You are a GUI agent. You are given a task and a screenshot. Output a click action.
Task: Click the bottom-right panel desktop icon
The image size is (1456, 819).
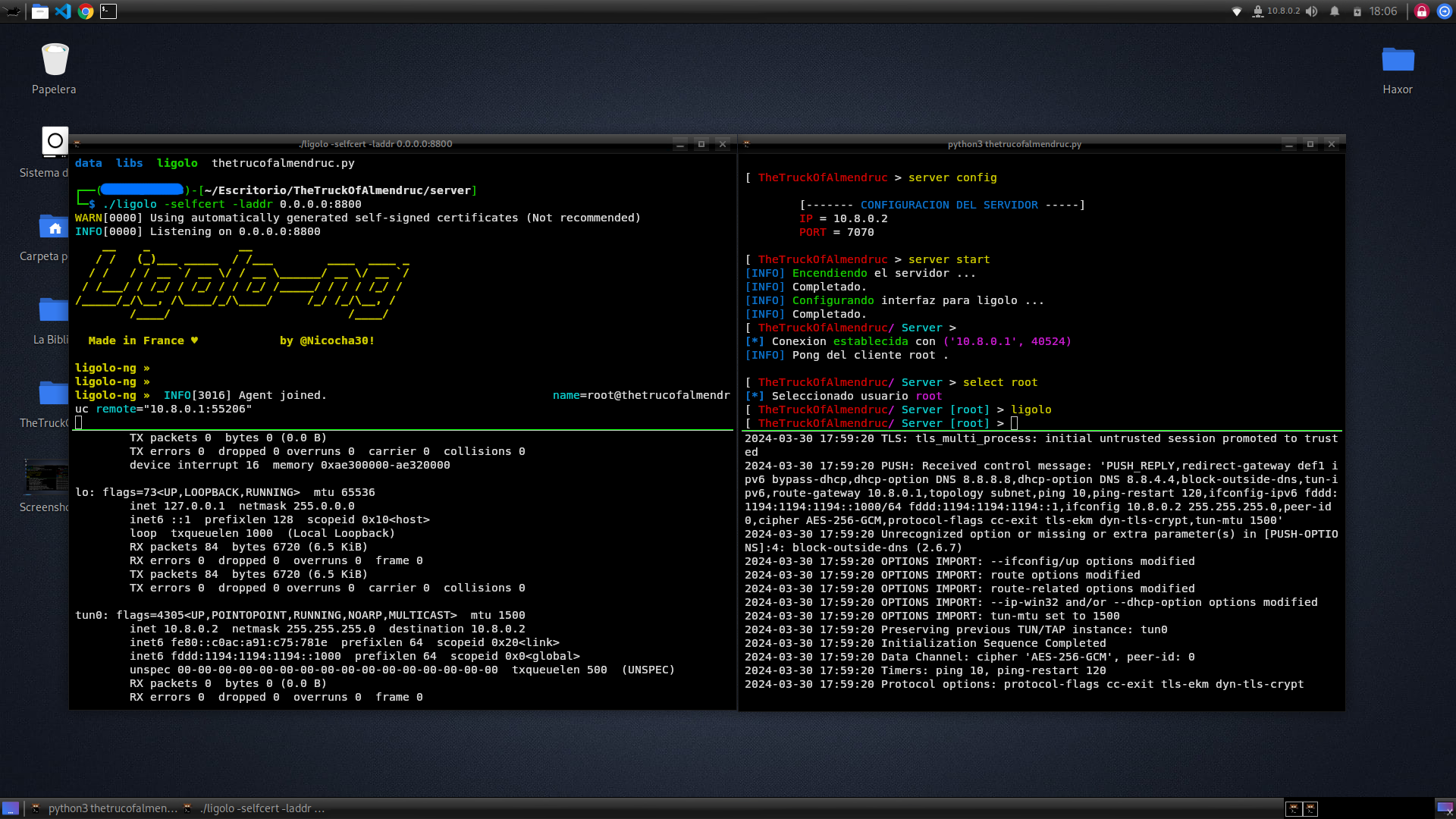pyautogui.click(x=1445, y=808)
